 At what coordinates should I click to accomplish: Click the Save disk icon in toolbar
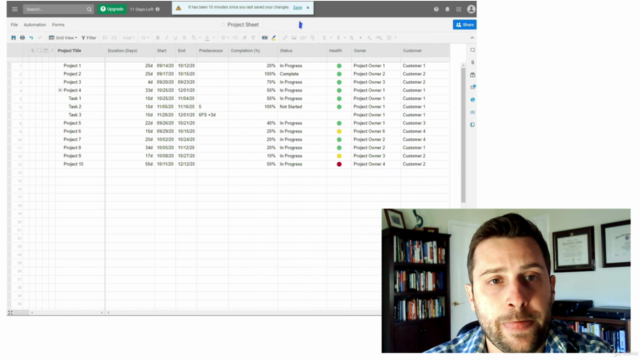point(13,38)
